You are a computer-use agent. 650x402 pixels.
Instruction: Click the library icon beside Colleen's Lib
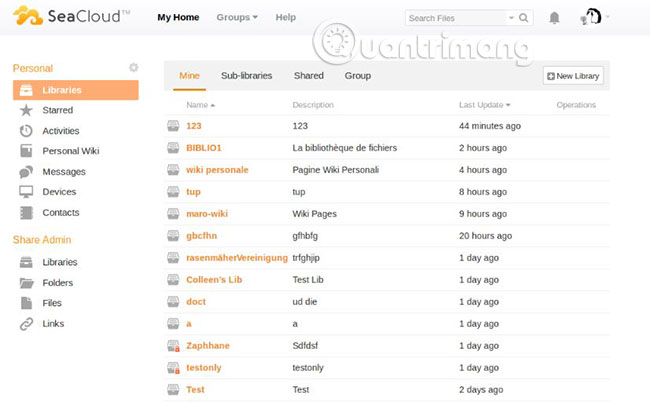[x=173, y=279]
